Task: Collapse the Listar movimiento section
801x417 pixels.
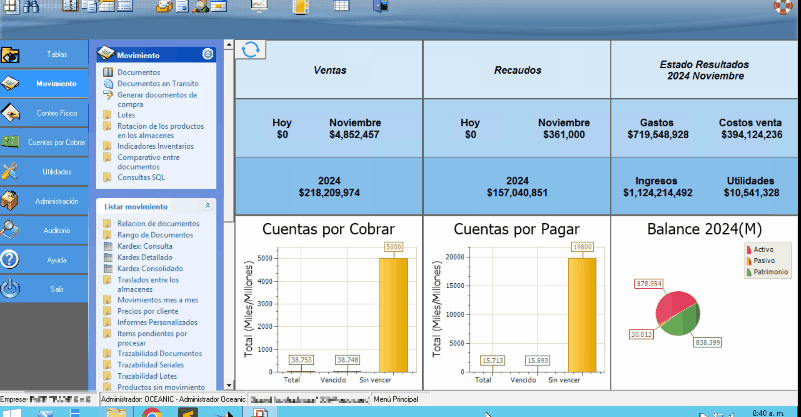Action: (207, 205)
